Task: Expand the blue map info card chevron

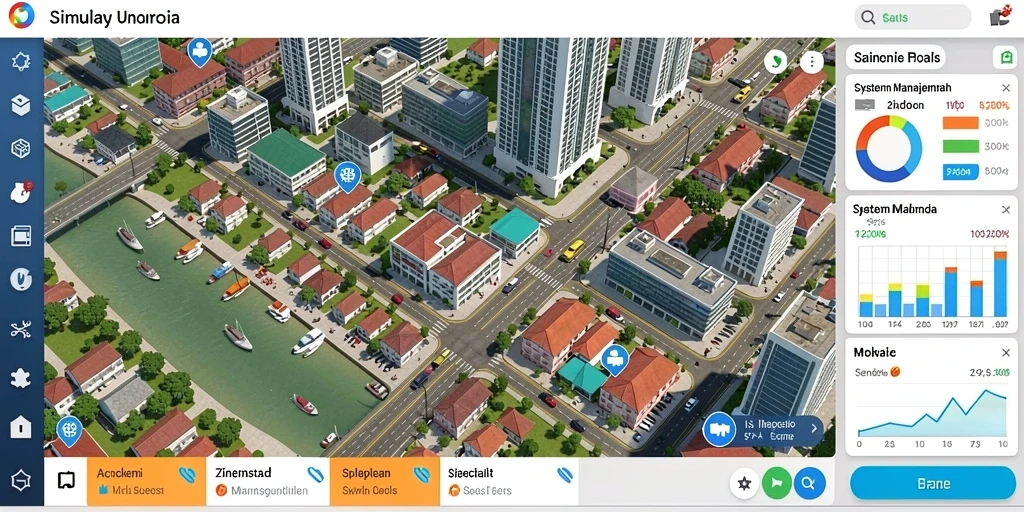Action: coord(814,428)
